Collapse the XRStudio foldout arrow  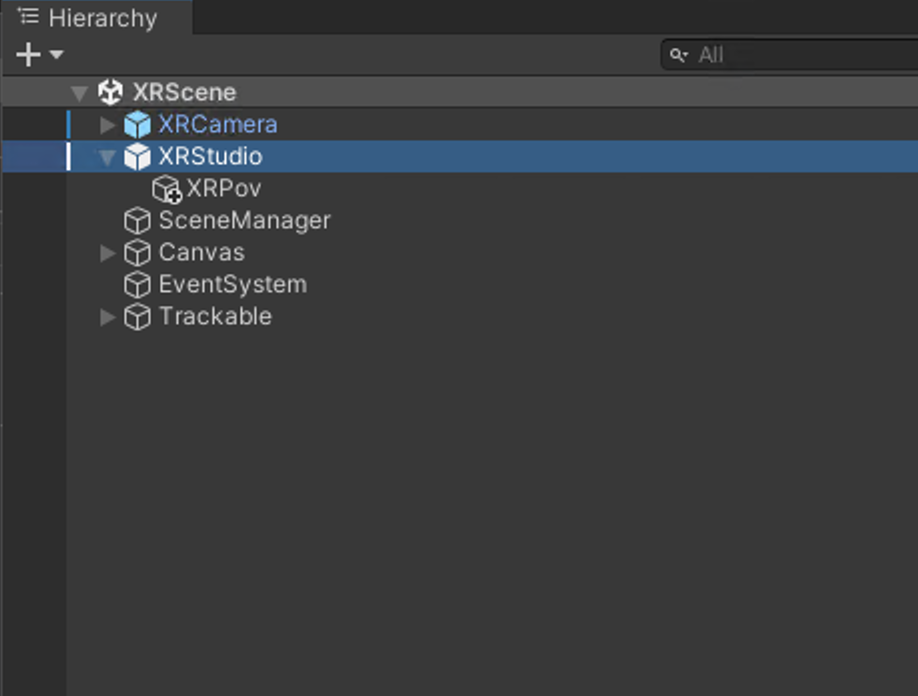pyautogui.click(x=107, y=157)
